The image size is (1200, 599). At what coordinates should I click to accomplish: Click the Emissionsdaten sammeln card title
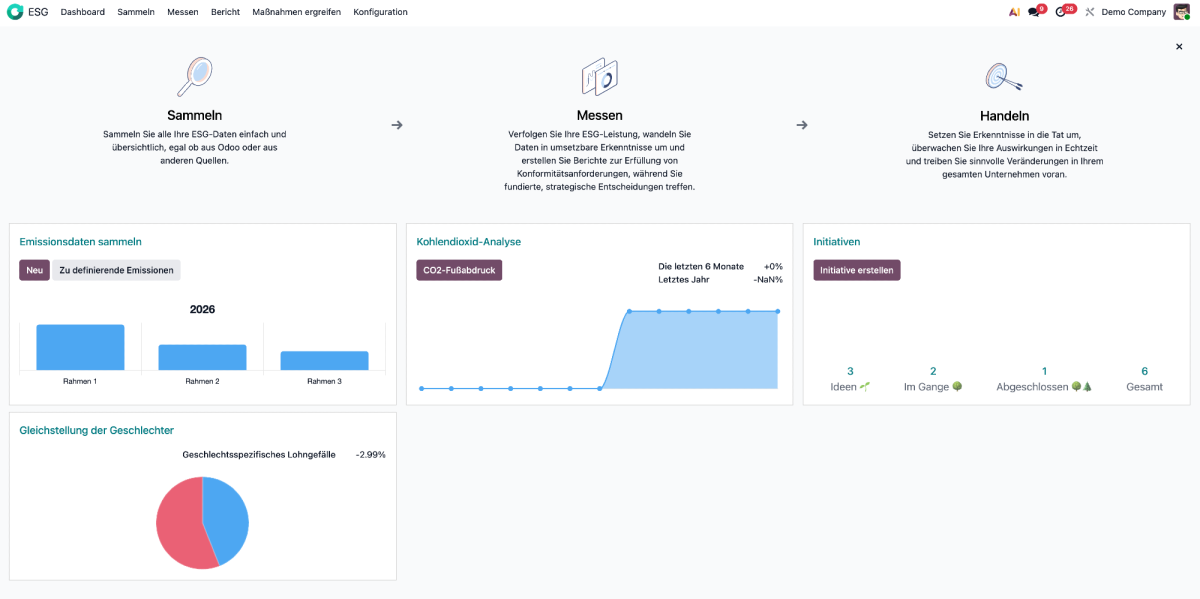[x=80, y=241]
